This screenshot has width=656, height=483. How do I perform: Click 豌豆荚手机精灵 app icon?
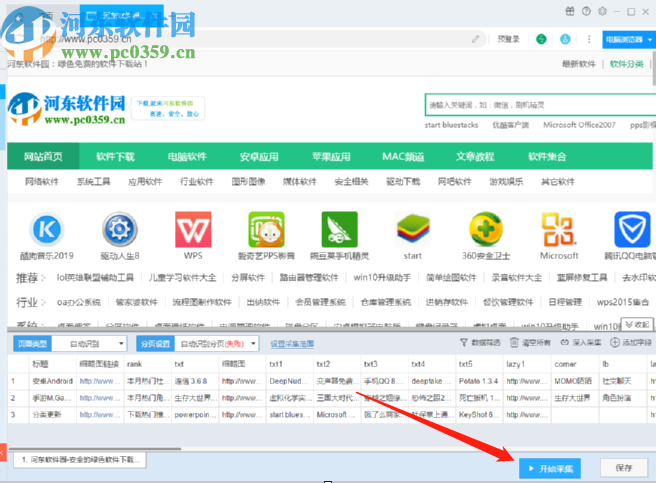pos(339,229)
